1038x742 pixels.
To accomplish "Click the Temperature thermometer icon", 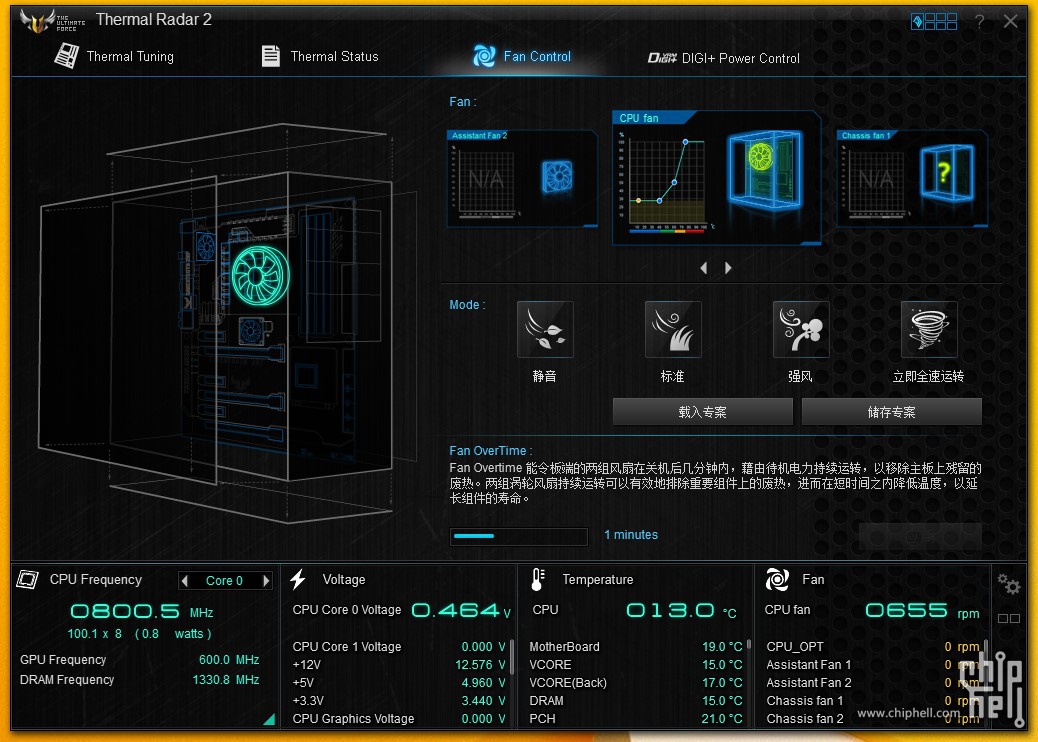I will 538,579.
